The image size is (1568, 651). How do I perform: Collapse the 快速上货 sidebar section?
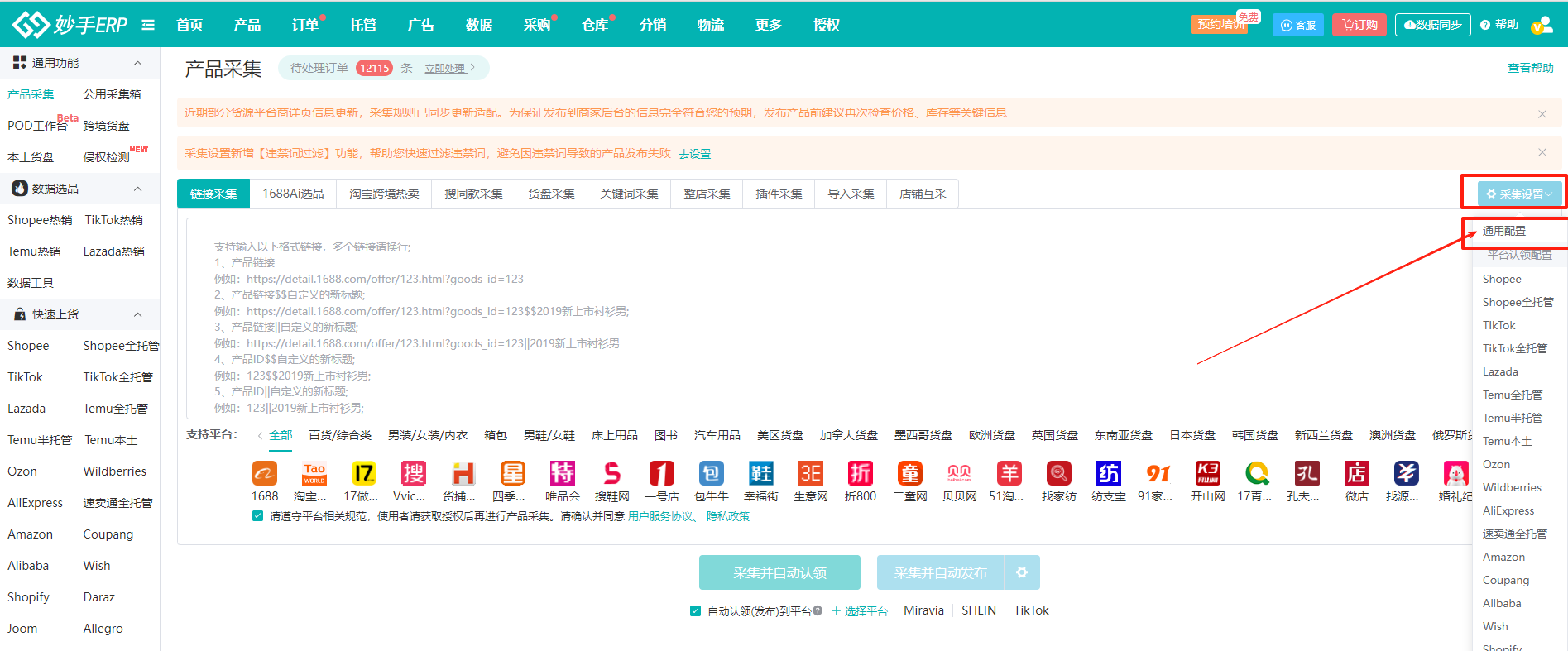(x=138, y=314)
